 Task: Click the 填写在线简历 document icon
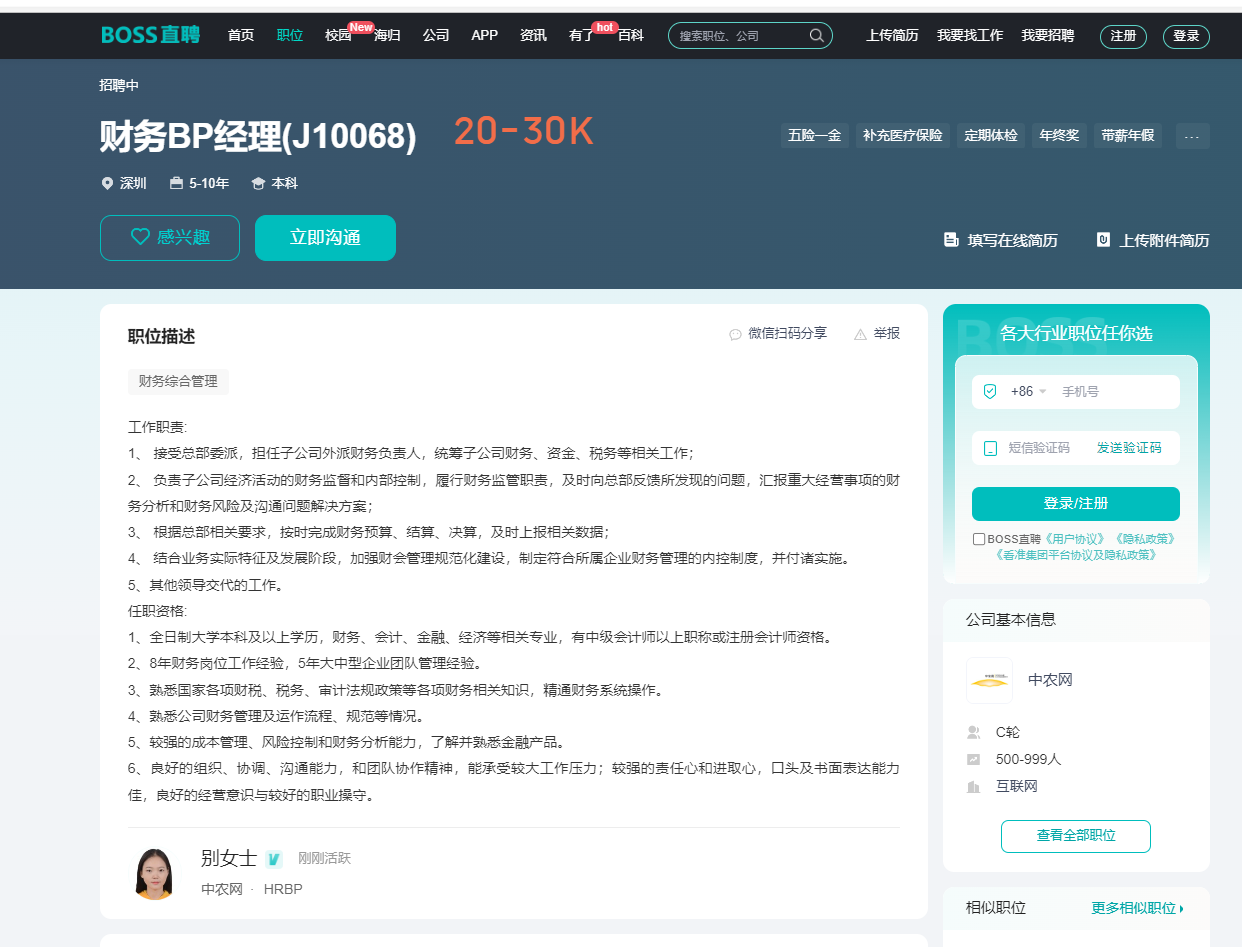pyautogui.click(x=951, y=240)
